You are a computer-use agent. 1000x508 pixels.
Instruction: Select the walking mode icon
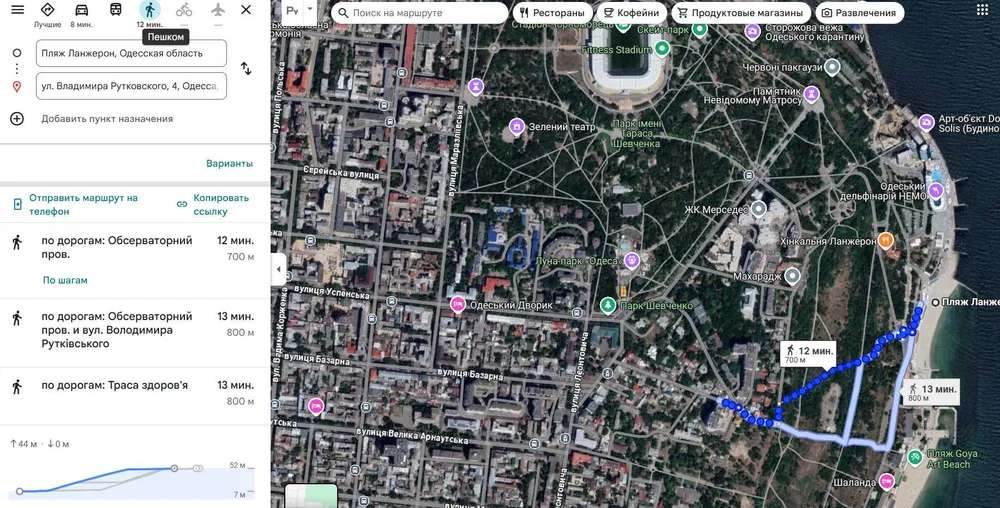coord(150,10)
